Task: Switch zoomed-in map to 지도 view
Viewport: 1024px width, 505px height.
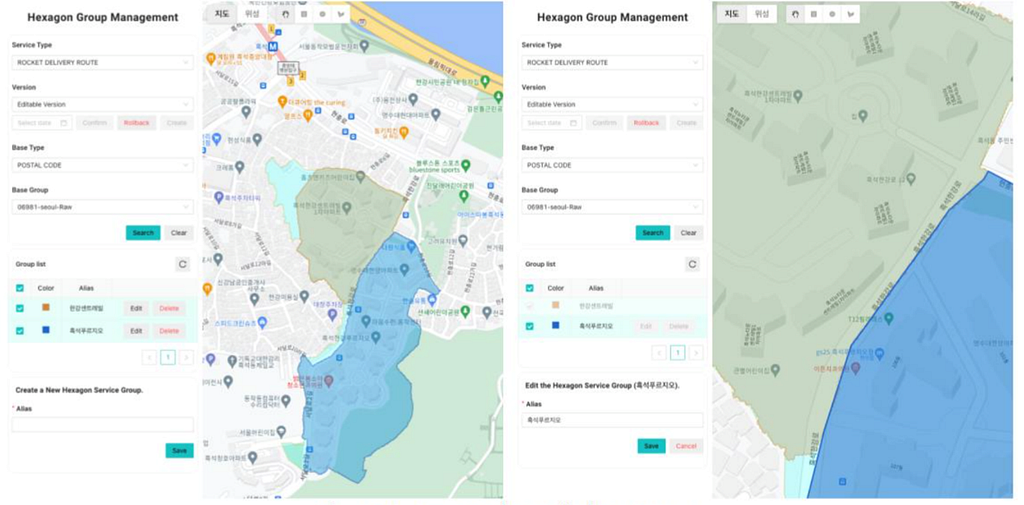Action: click(x=732, y=14)
